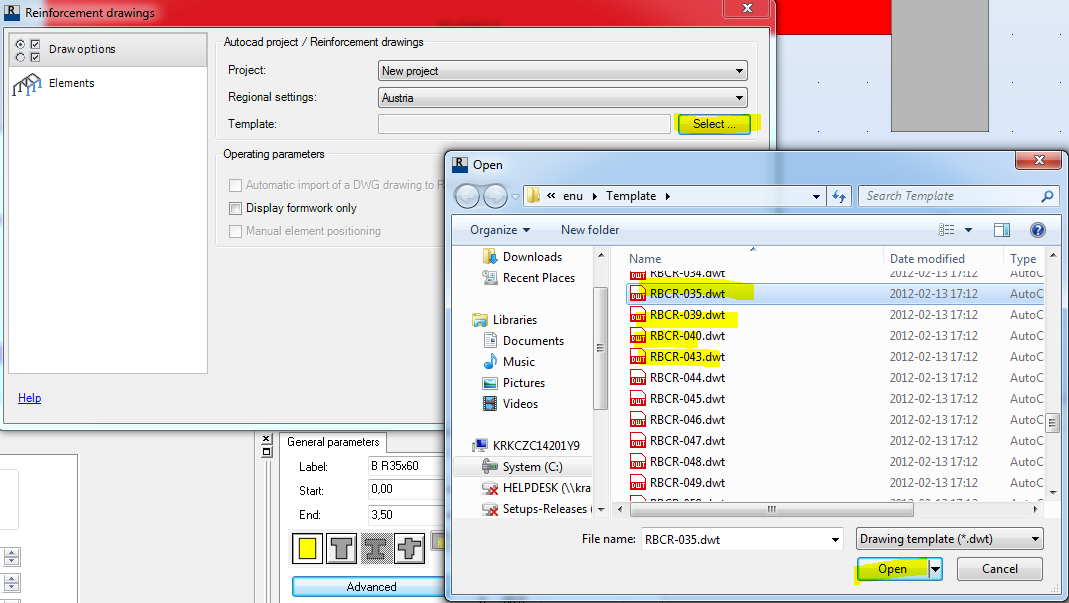Open the Organize menu in the file dialog
The width and height of the screenshot is (1069, 603).
pyautogui.click(x=497, y=229)
